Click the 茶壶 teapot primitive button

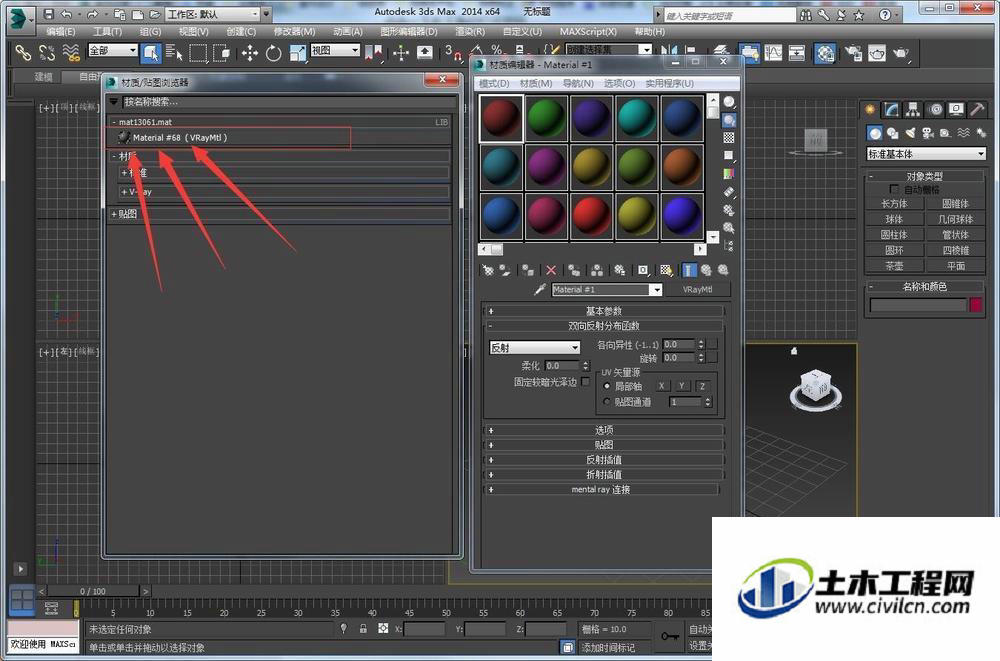(894, 266)
